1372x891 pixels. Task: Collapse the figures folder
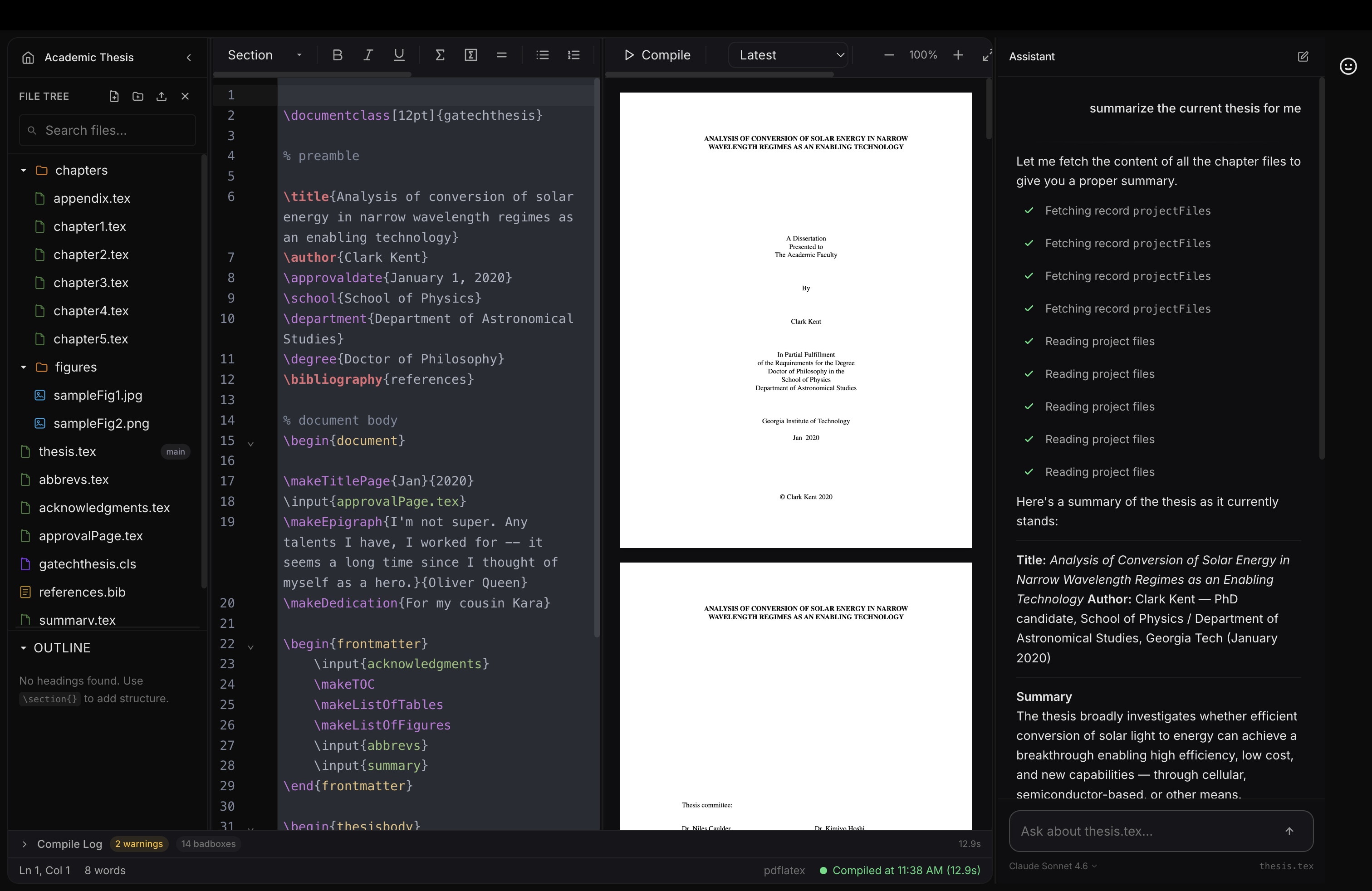pyautogui.click(x=24, y=367)
